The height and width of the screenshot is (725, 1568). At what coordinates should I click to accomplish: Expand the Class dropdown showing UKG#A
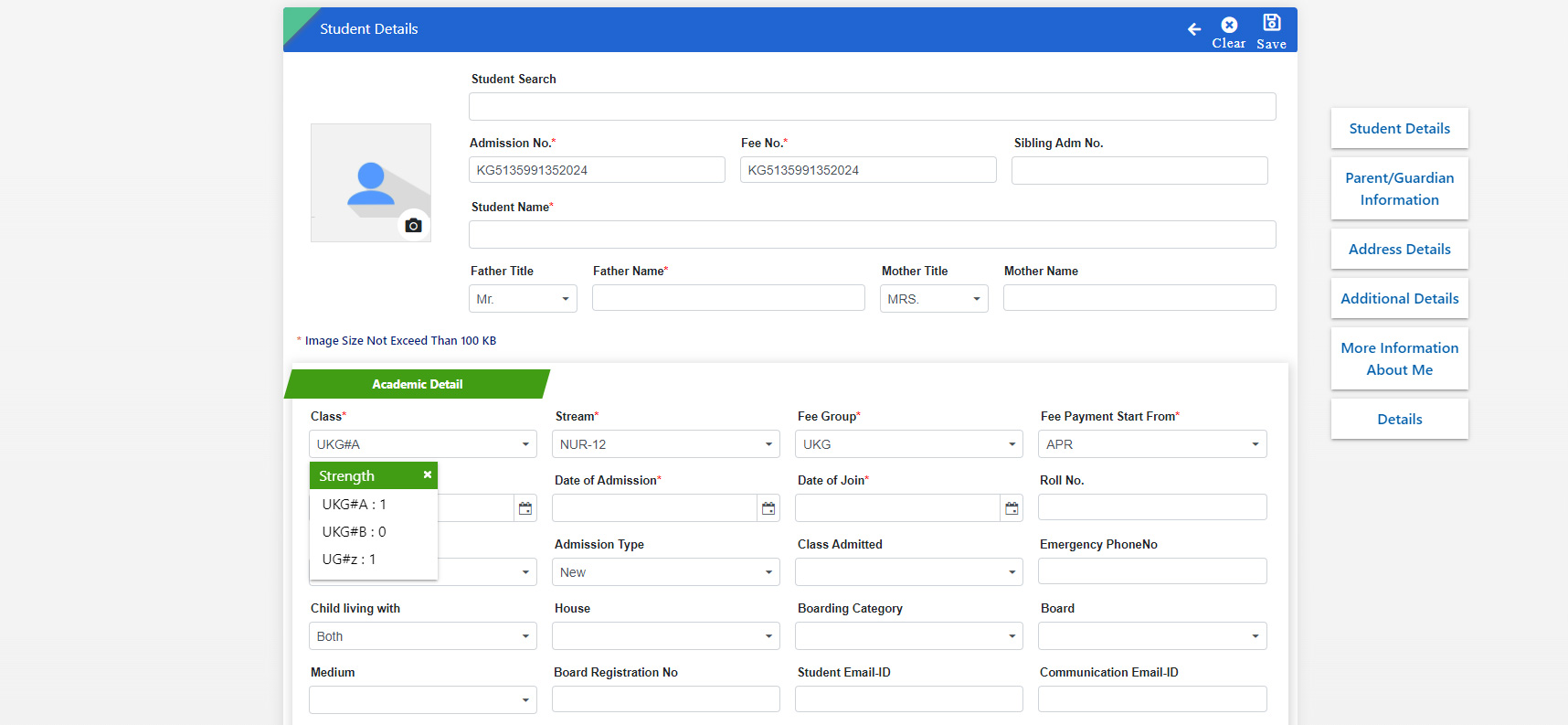point(423,444)
